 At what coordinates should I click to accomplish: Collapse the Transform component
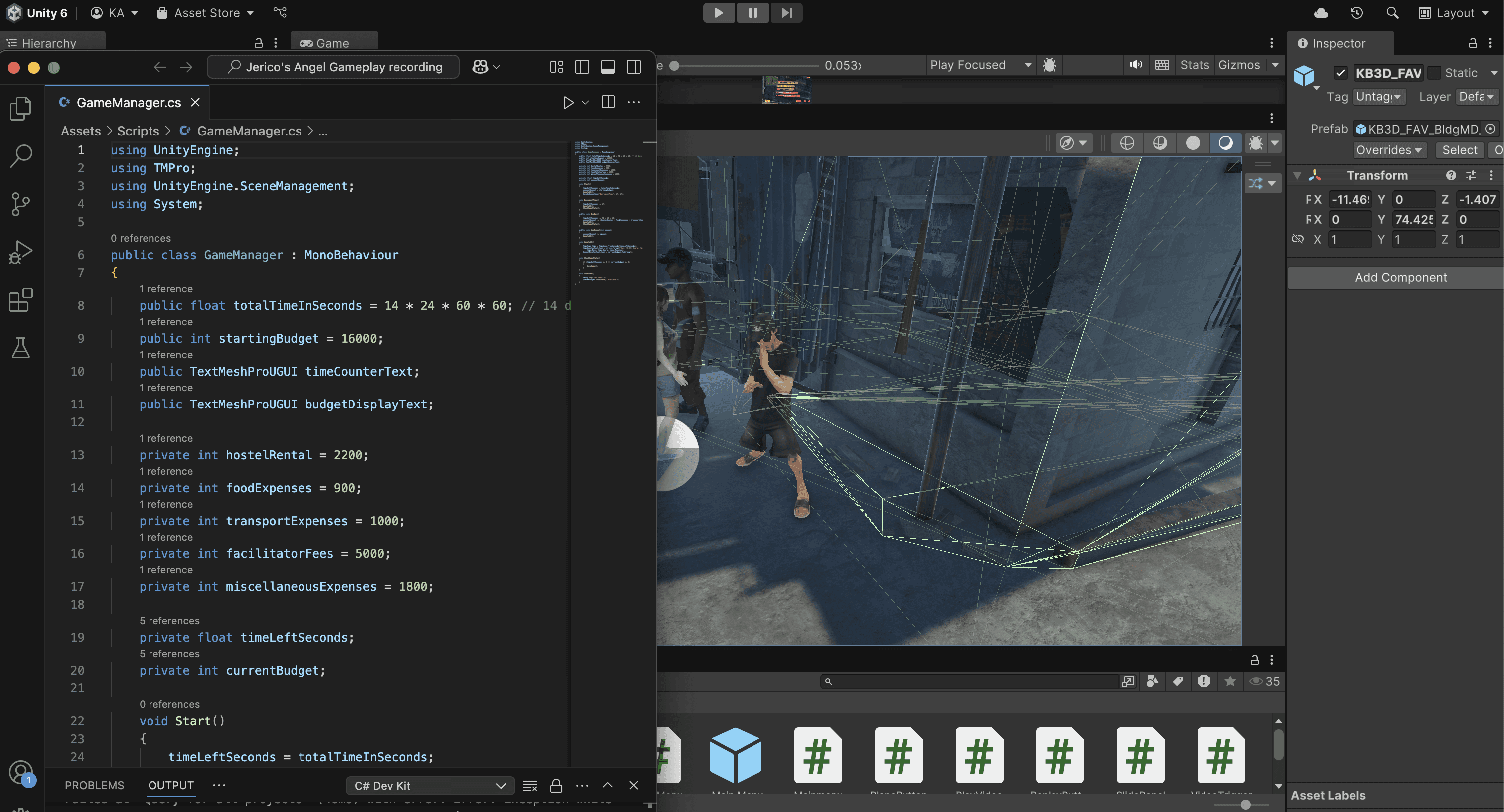click(1297, 175)
